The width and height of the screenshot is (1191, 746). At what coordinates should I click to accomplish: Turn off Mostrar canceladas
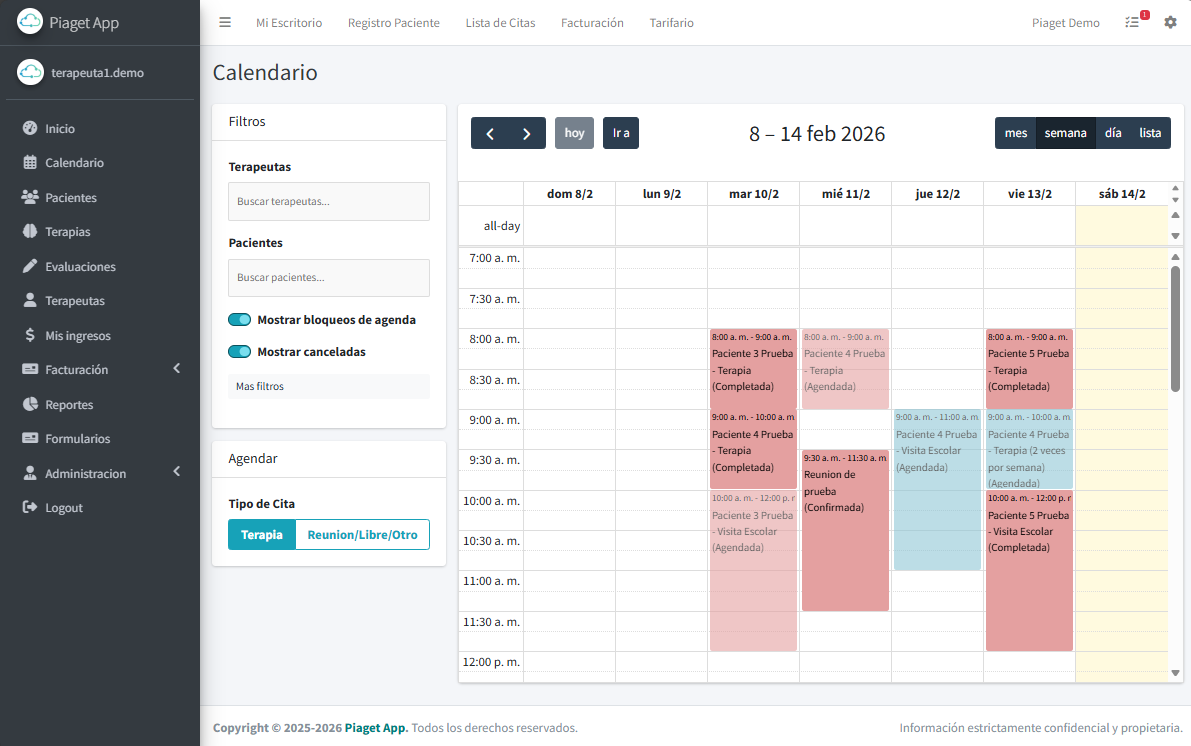[x=240, y=351]
